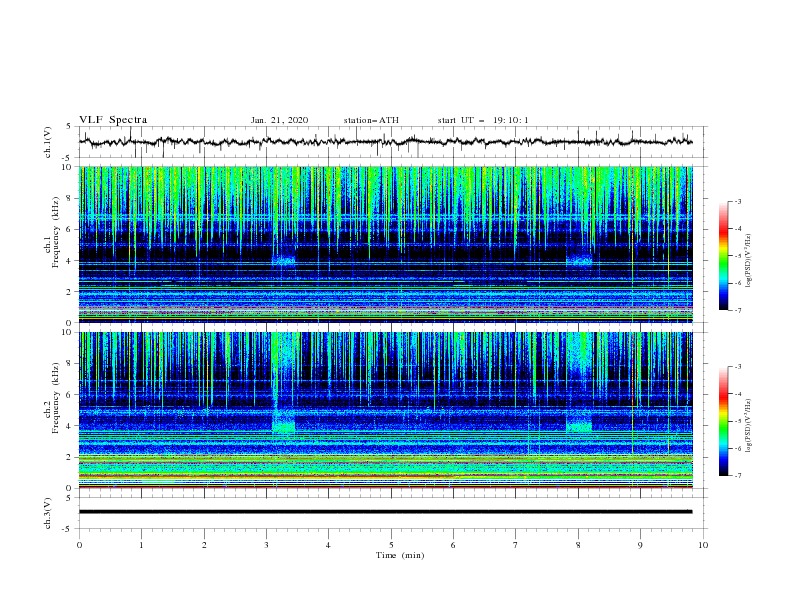This screenshot has height=612, width=792.
Task: Click the "-4" label on ch.2 color bar
Action: coord(737,394)
